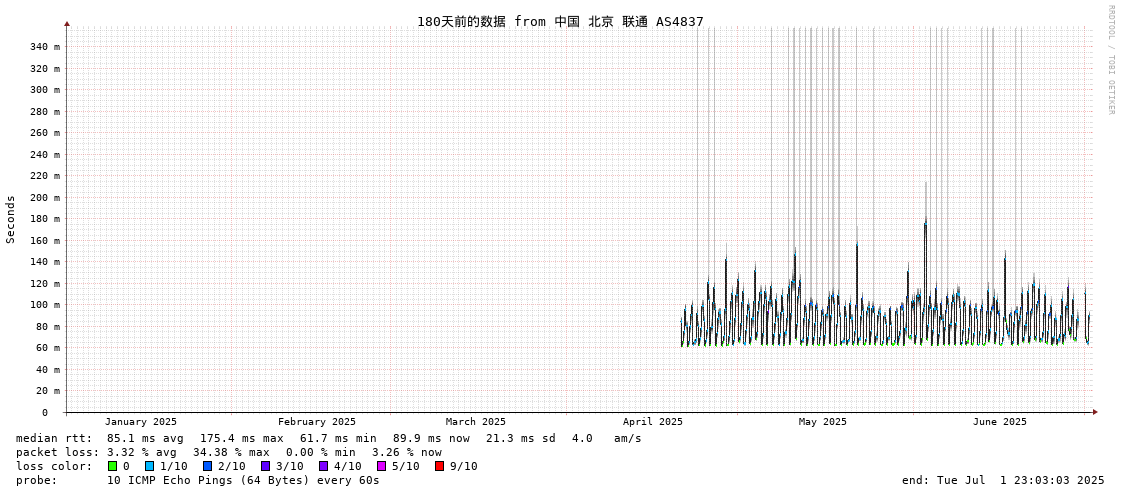Click the '300 m' y-axis value
Viewport: 1121px width, 494px height.
coord(44,90)
